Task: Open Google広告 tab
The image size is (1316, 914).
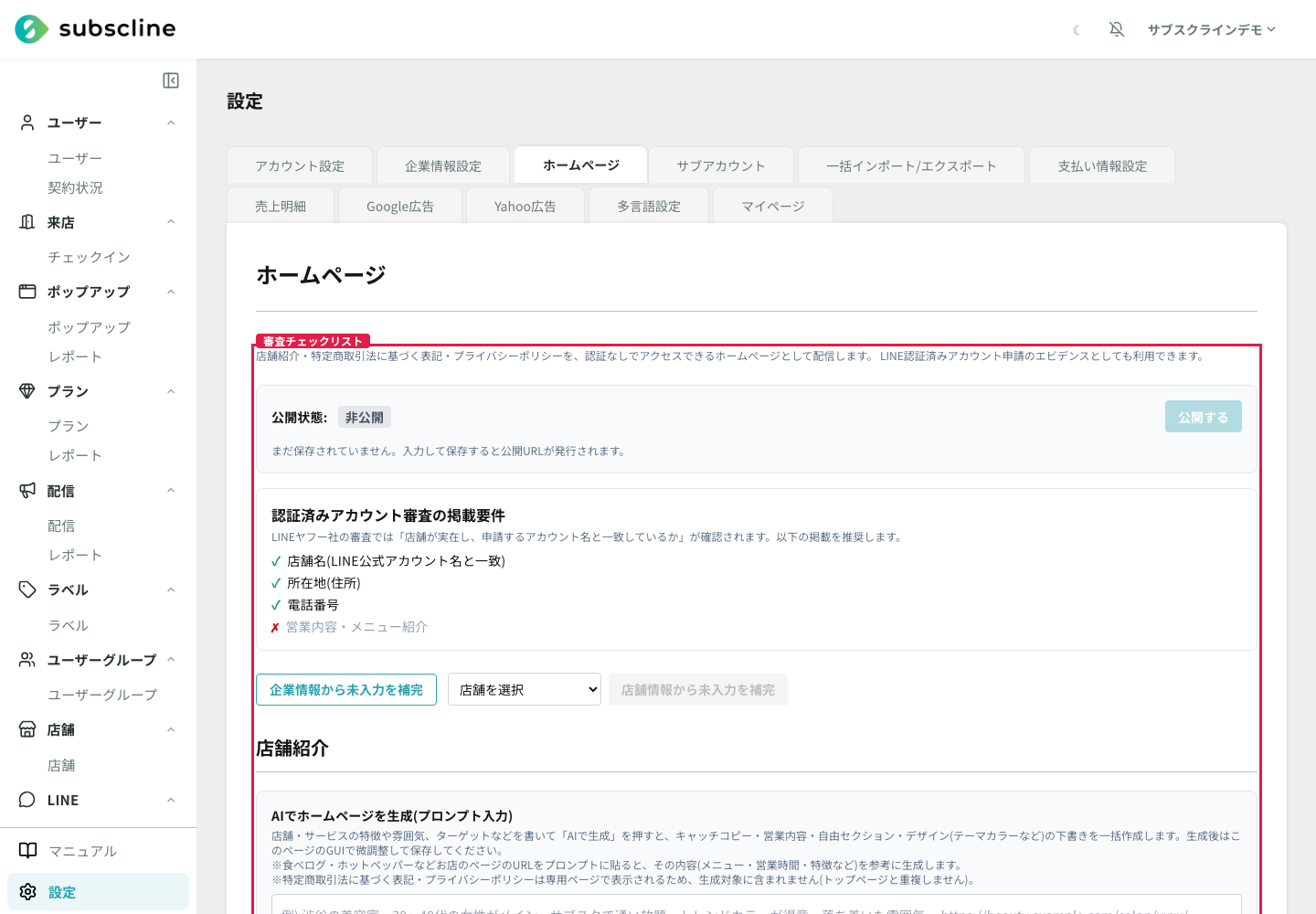Action: (x=400, y=206)
